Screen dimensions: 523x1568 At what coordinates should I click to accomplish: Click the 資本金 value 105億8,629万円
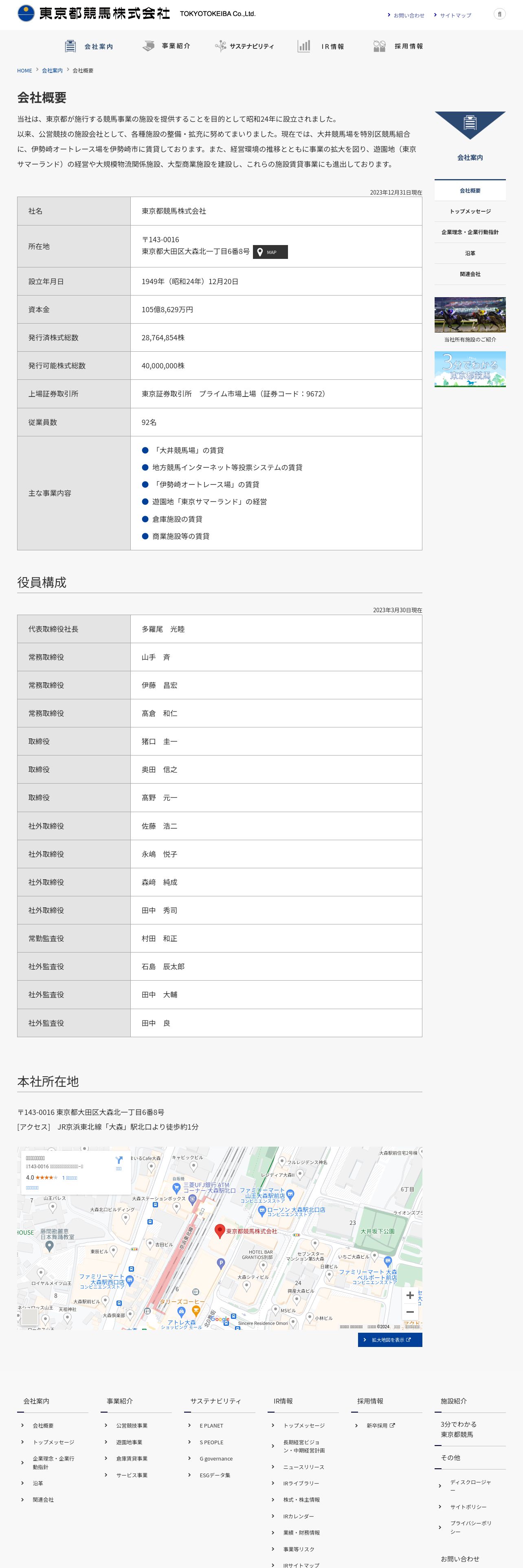click(167, 309)
